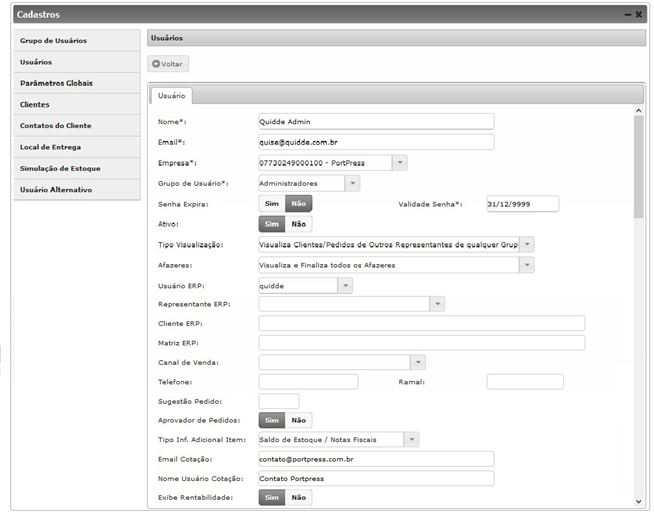The image size is (654, 513).
Task: Click the Validade Senha date field
Action: click(523, 204)
